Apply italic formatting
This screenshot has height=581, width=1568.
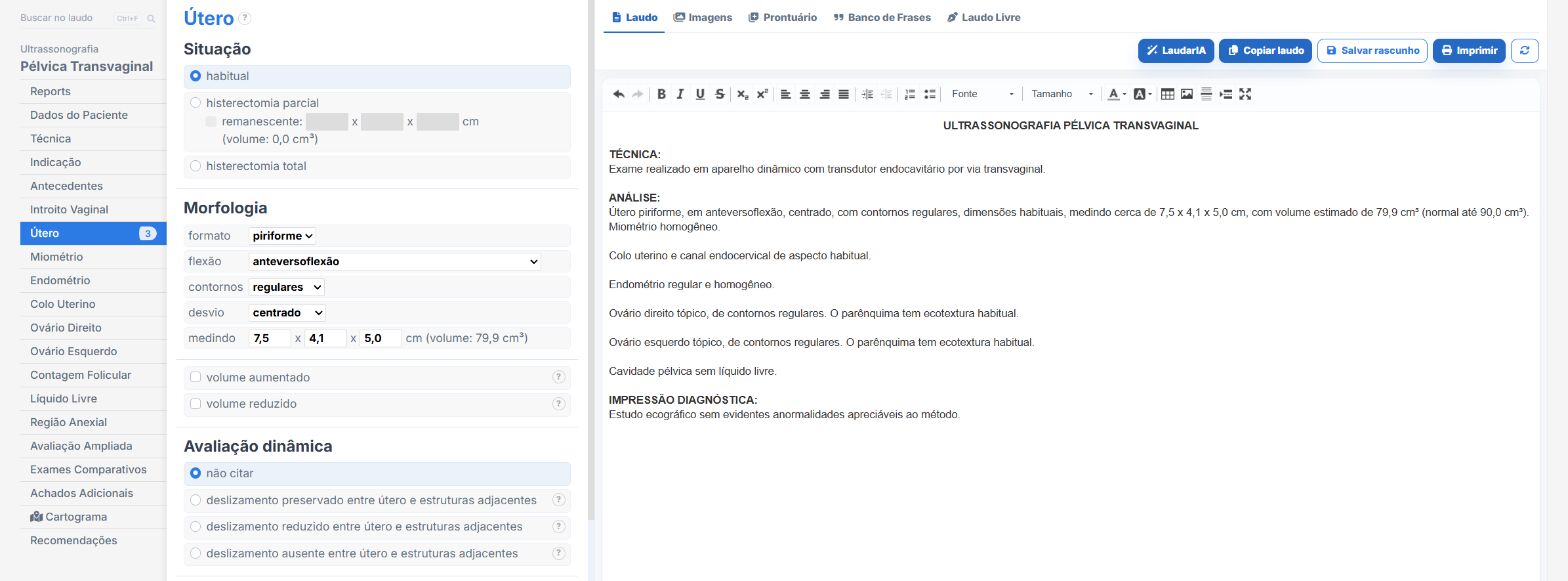[x=680, y=94]
